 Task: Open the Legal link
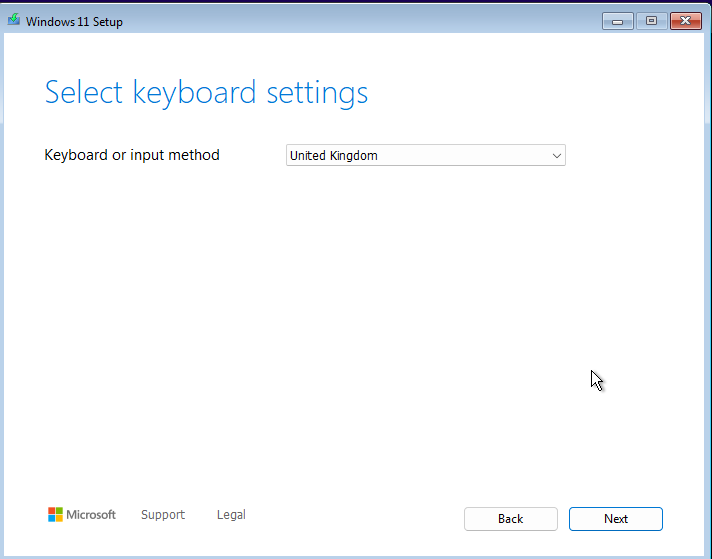231,515
